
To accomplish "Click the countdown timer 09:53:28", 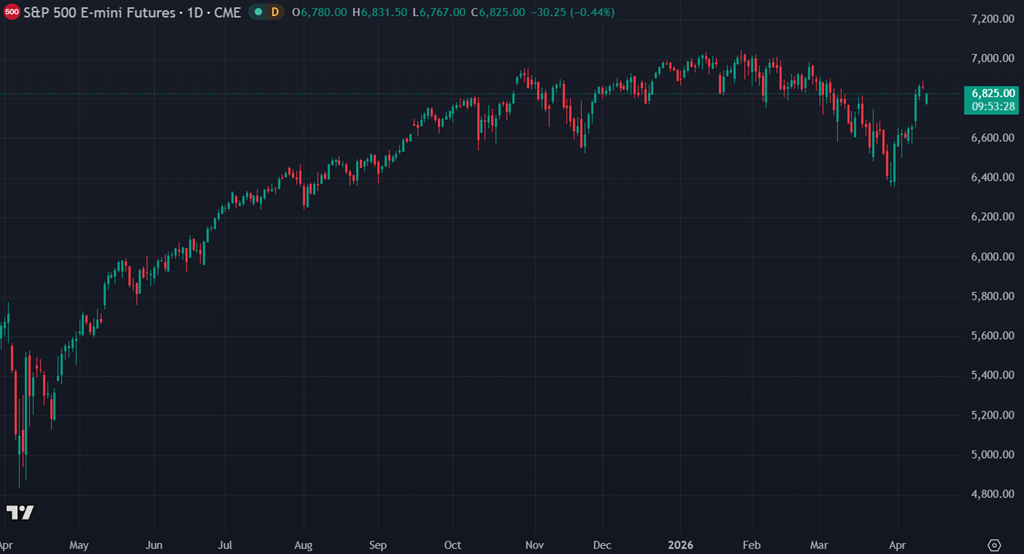I will point(992,106).
